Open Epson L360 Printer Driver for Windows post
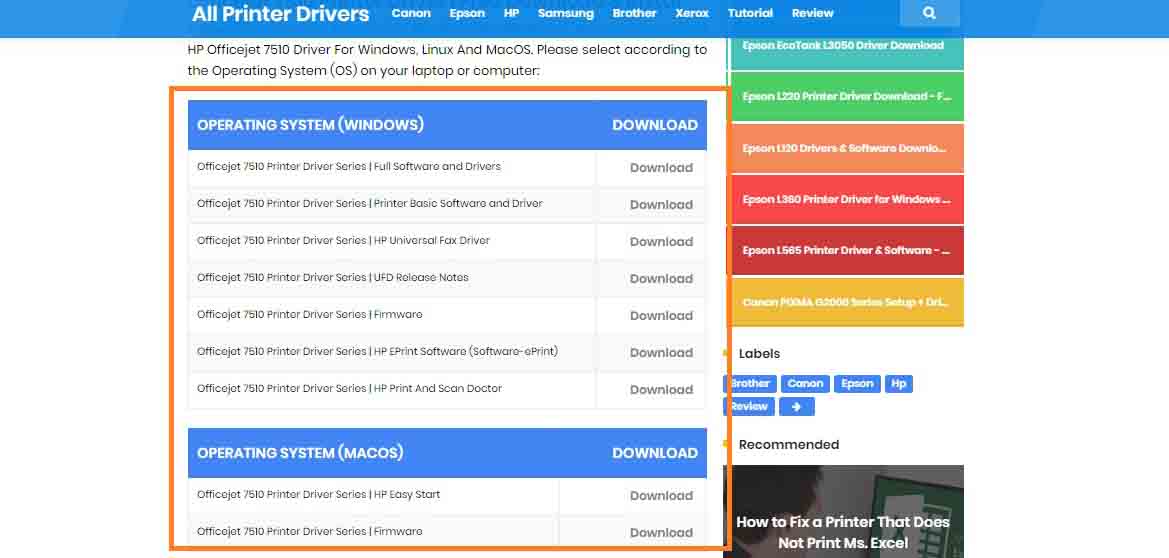This screenshot has height=558, width=1169. [847, 199]
